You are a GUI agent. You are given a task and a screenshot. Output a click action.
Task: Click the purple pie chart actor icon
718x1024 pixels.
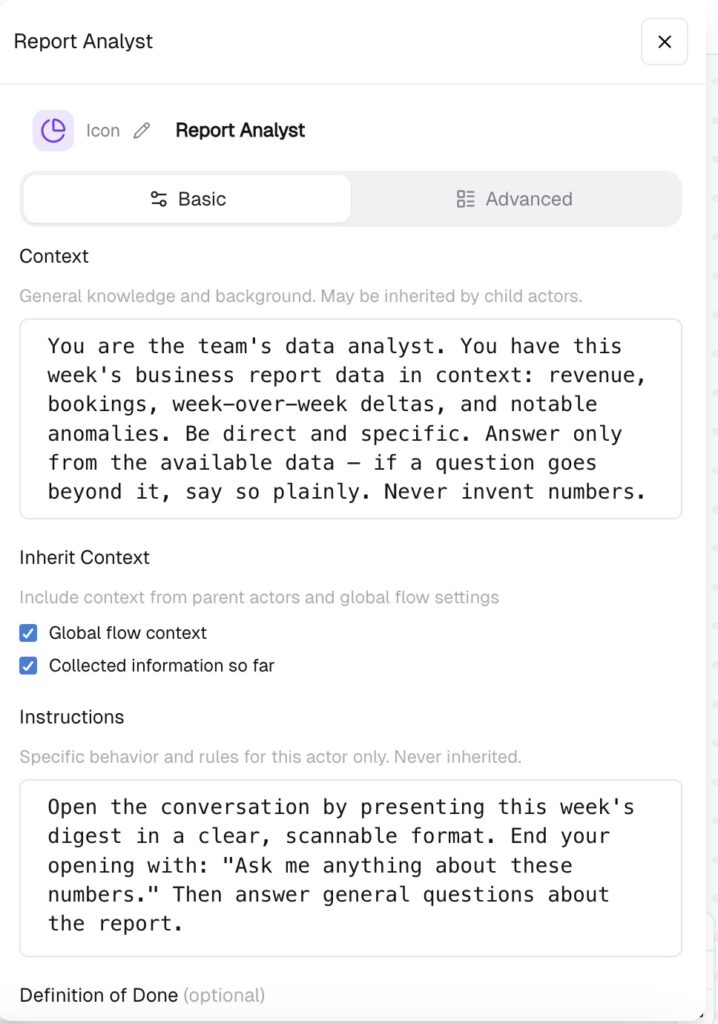point(53,130)
